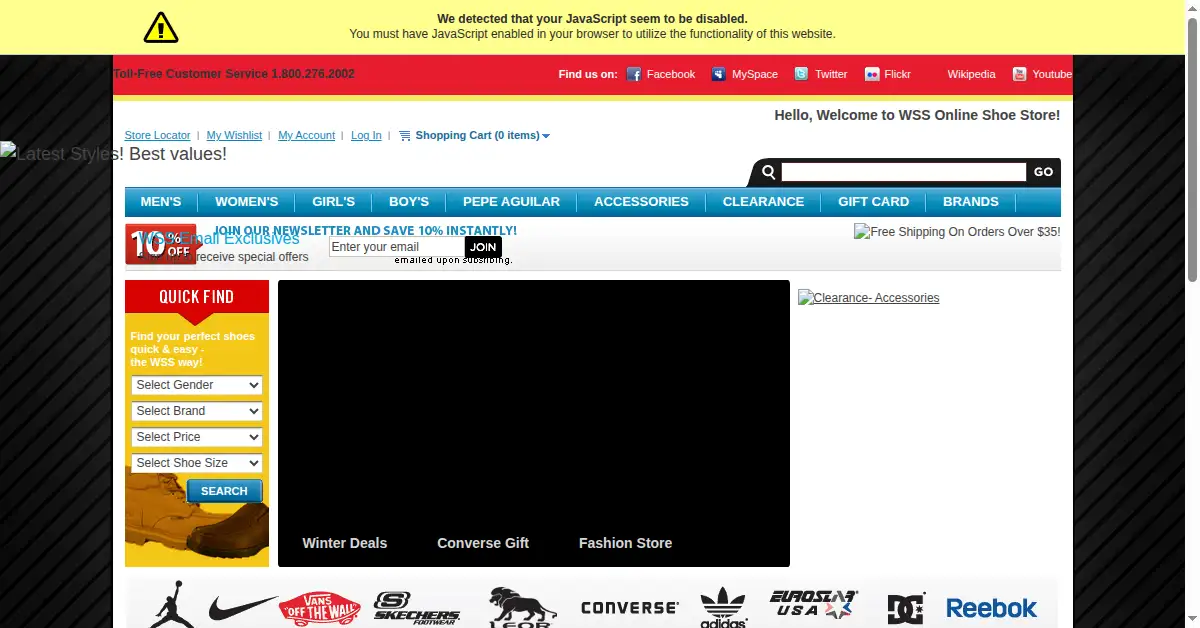Click the Vans Off The Wall logo
Image resolution: width=1200 pixels, height=628 pixels.
point(319,607)
